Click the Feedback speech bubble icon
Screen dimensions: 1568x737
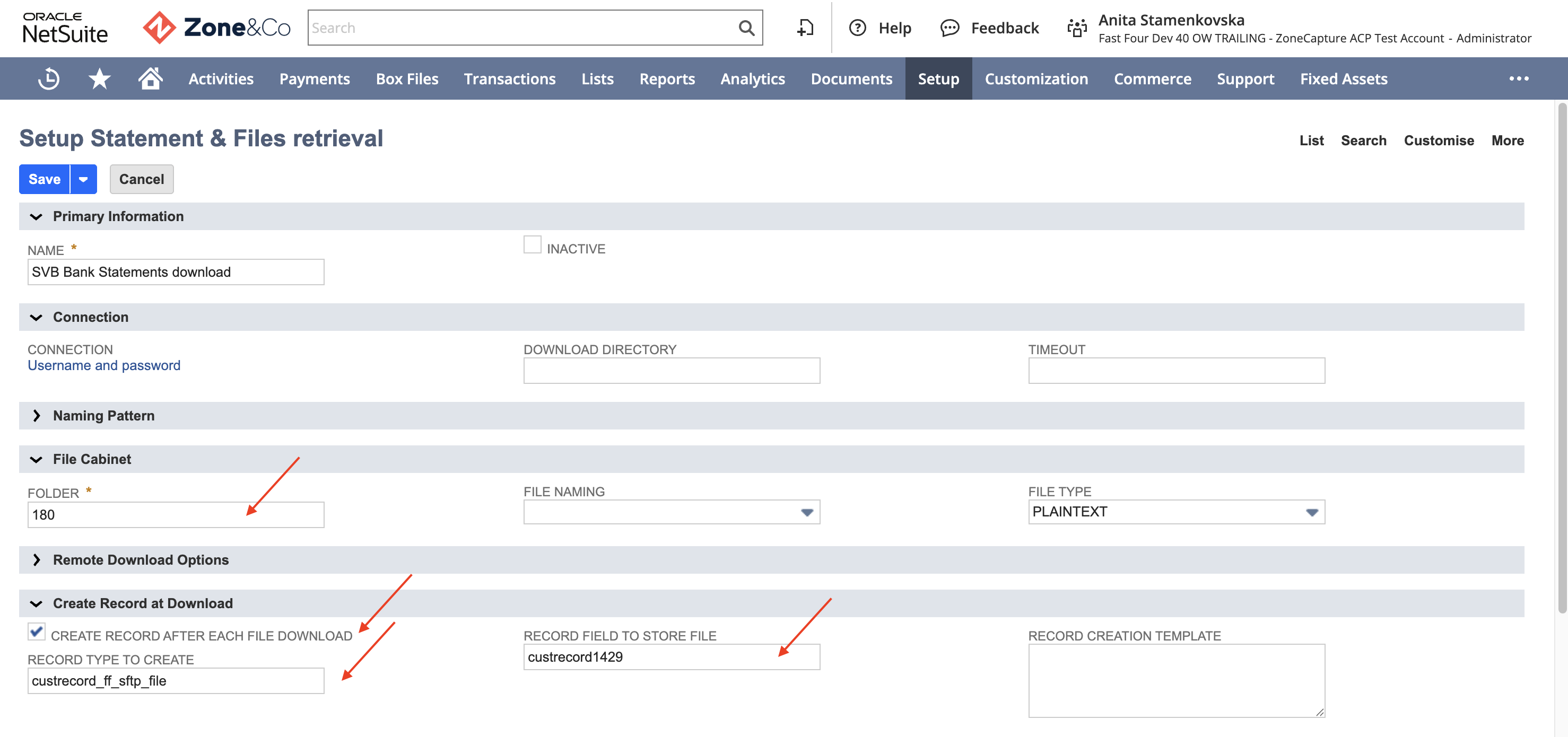tap(949, 28)
